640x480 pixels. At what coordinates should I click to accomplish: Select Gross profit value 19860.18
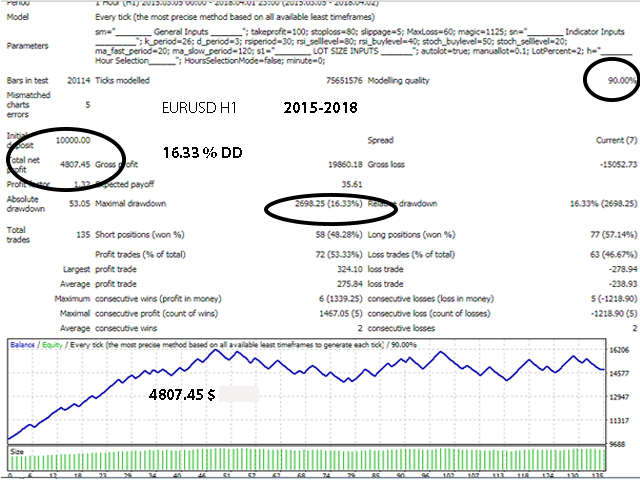[345, 164]
